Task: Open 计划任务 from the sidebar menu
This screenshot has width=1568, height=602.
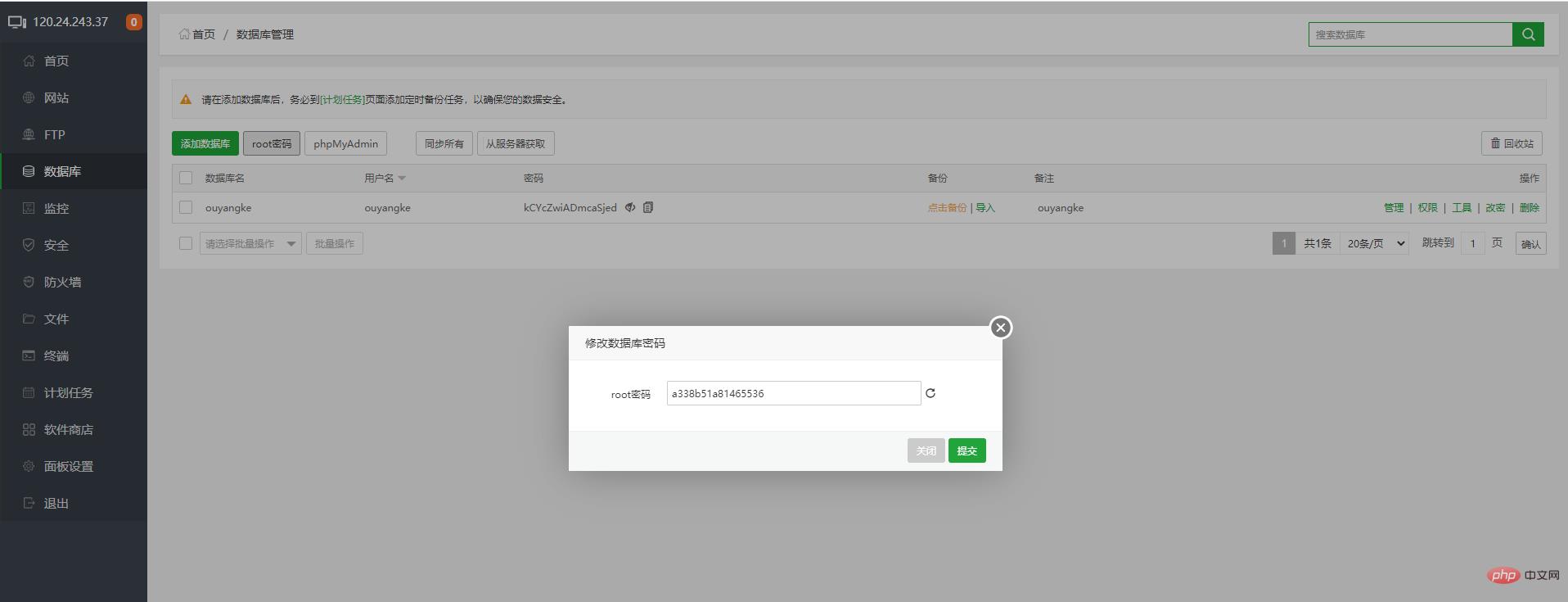Action: (68, 392)
